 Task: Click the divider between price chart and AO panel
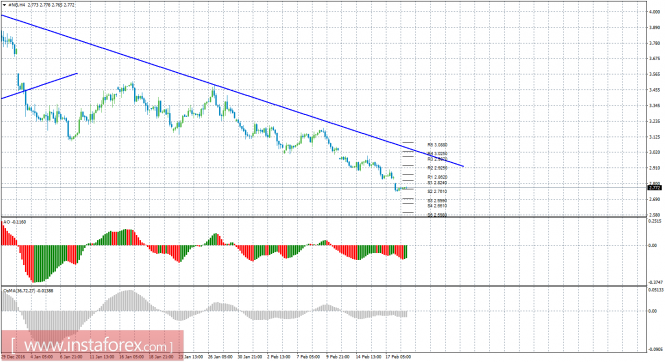(x=324, y=217)
